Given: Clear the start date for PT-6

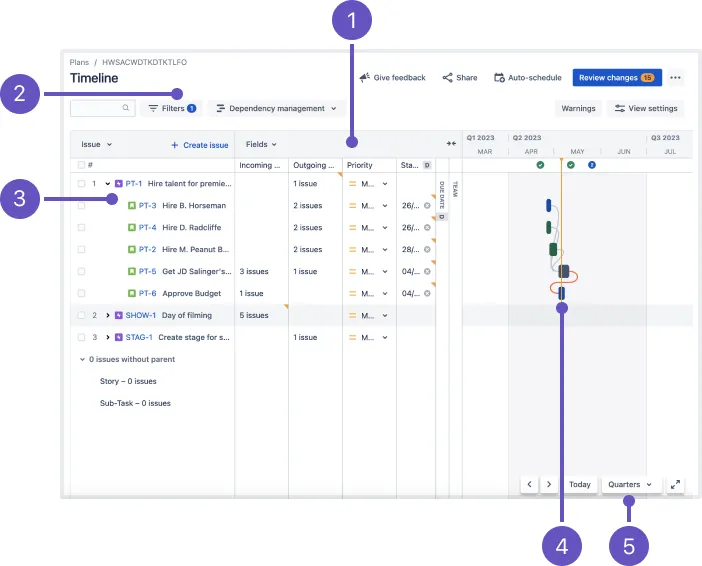Looking at the screenshot, I should [x=427, y=293].
